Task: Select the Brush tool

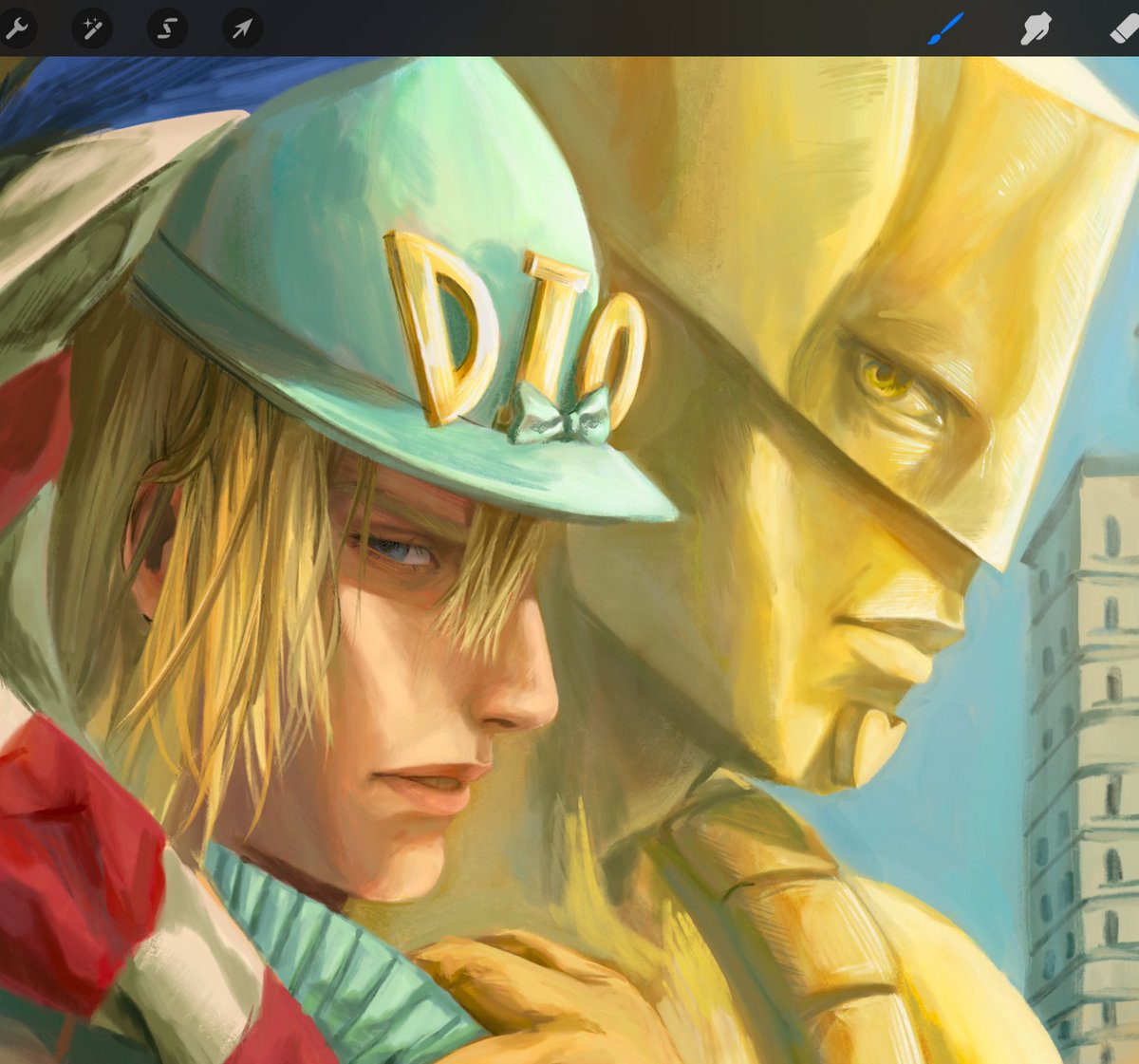Action: 945,29
